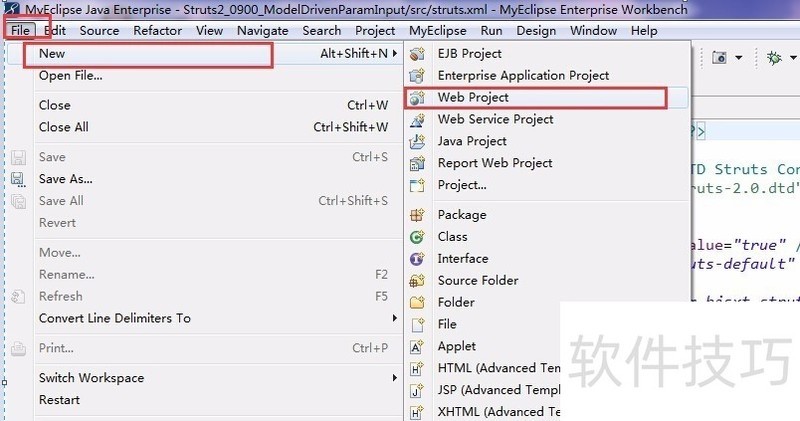Open the camera toolbar button dropdown arrow
Screen dimensions: 800x421
coord(739,58)
